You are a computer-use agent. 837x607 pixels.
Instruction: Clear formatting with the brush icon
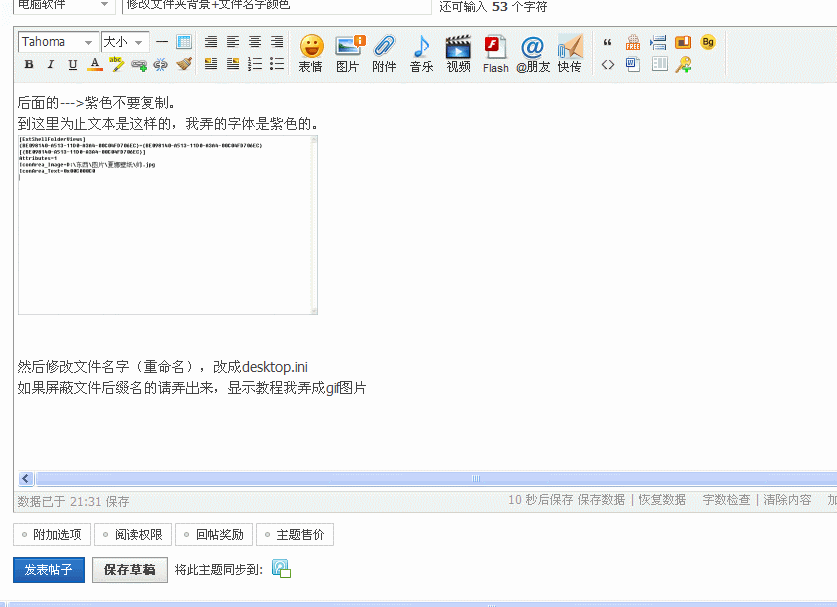(184, 64)
